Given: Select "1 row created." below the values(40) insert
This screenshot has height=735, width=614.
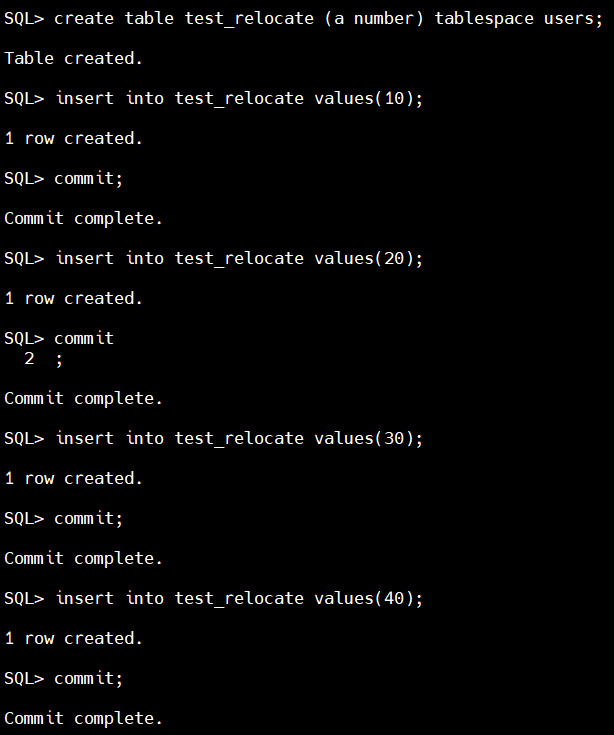Looking at the screenshot, I should pos(74,638).
